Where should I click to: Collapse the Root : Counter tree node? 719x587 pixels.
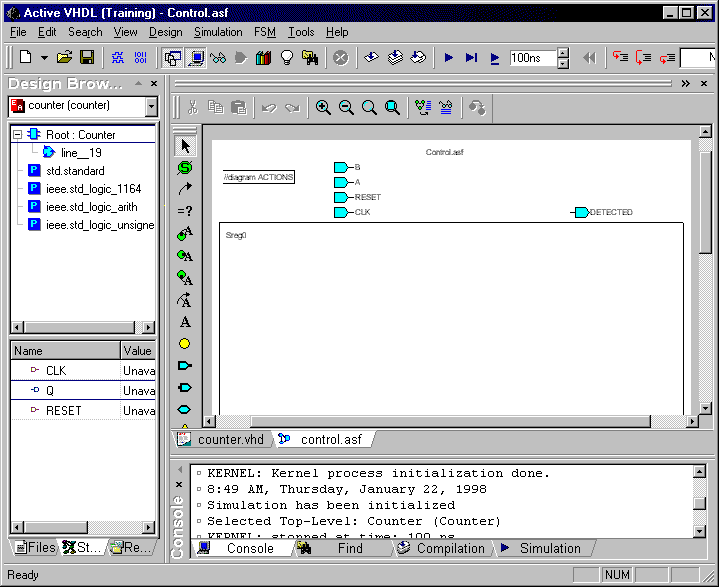[x=18, y=134]
